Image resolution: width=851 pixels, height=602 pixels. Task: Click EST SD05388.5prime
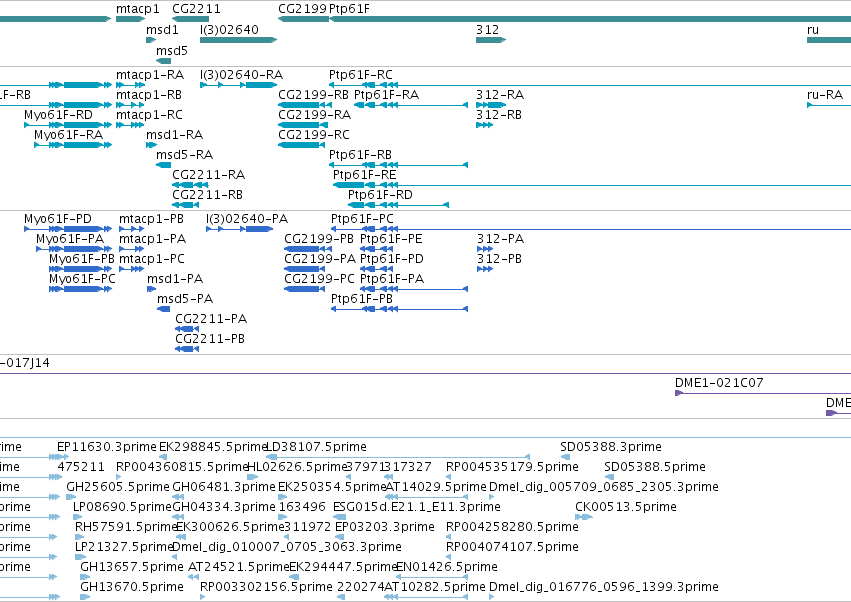[x=655, y=467]
